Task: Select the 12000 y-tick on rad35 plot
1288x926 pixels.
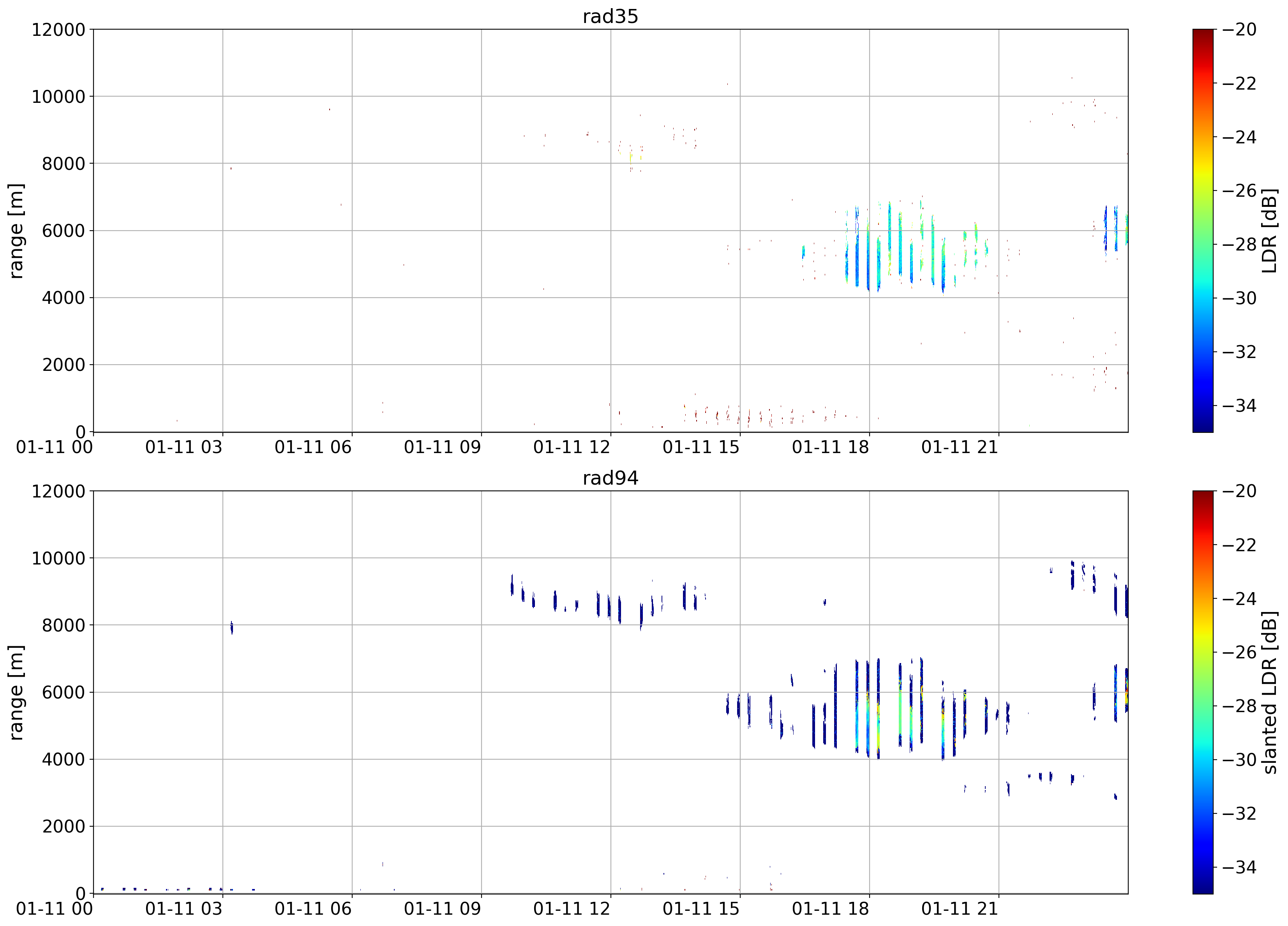Action: (58, 30)
